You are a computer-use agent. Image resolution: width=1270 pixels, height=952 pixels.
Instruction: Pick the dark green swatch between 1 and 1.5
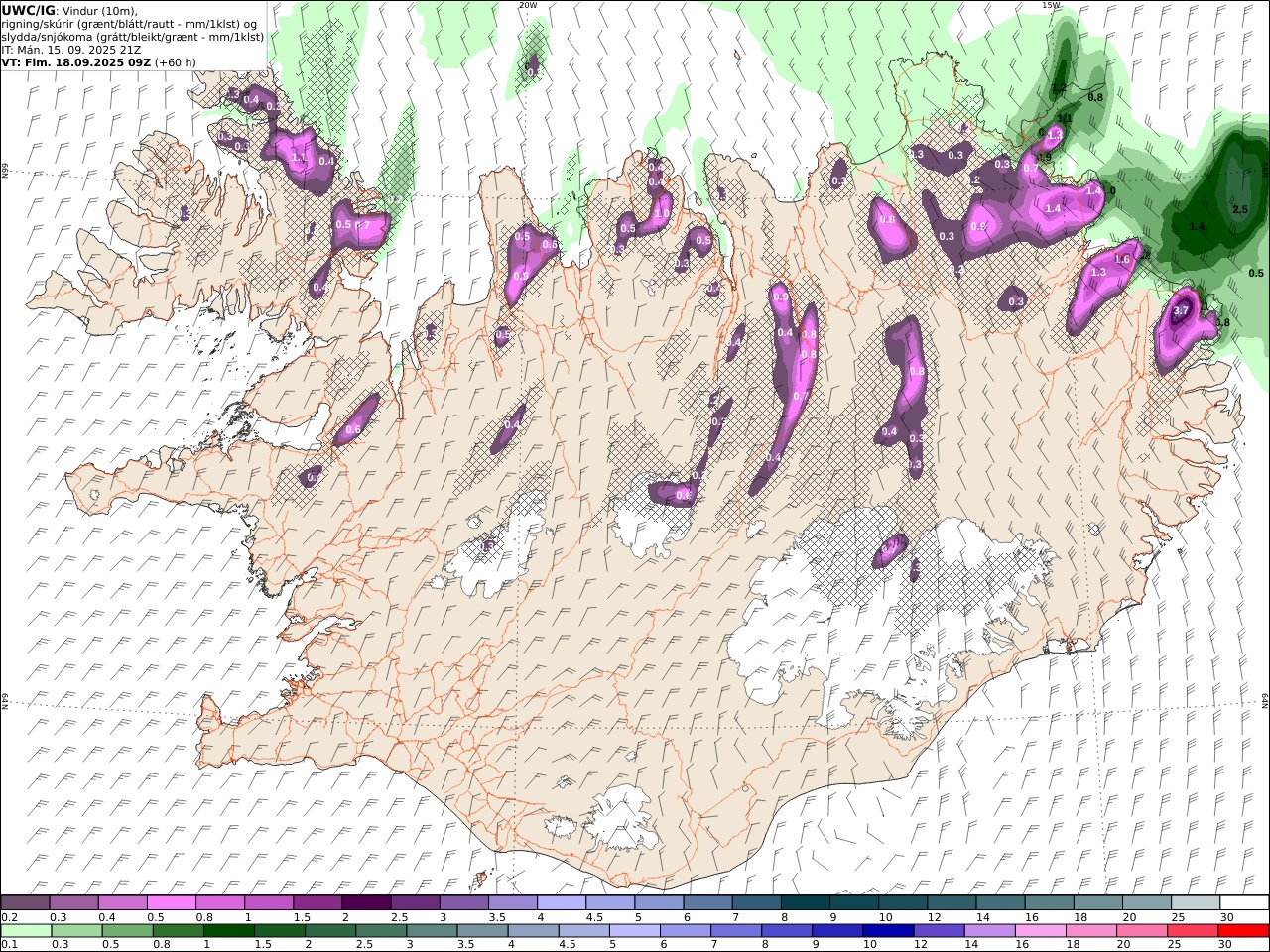coord(228,931)
